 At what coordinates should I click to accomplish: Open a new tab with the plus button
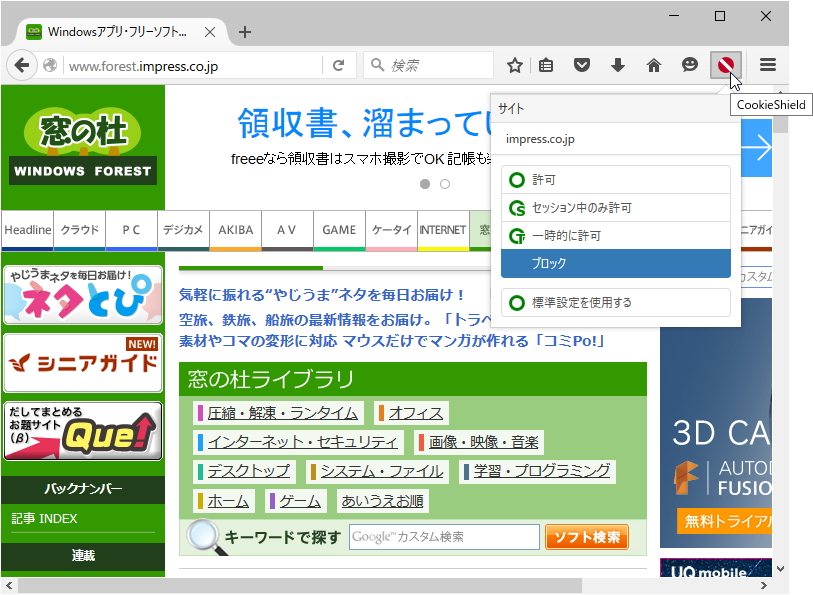click(245, 31)
